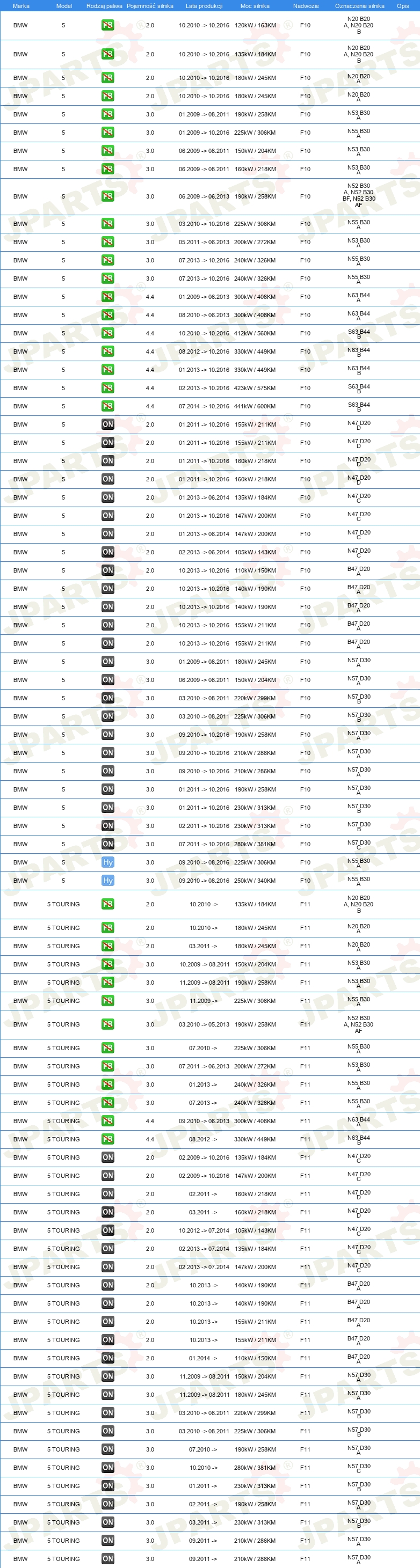Select the PB icon in the 160kW / 218KM 06.2009 row
This screenshot has width=420, height=1568.
(107, 169)
